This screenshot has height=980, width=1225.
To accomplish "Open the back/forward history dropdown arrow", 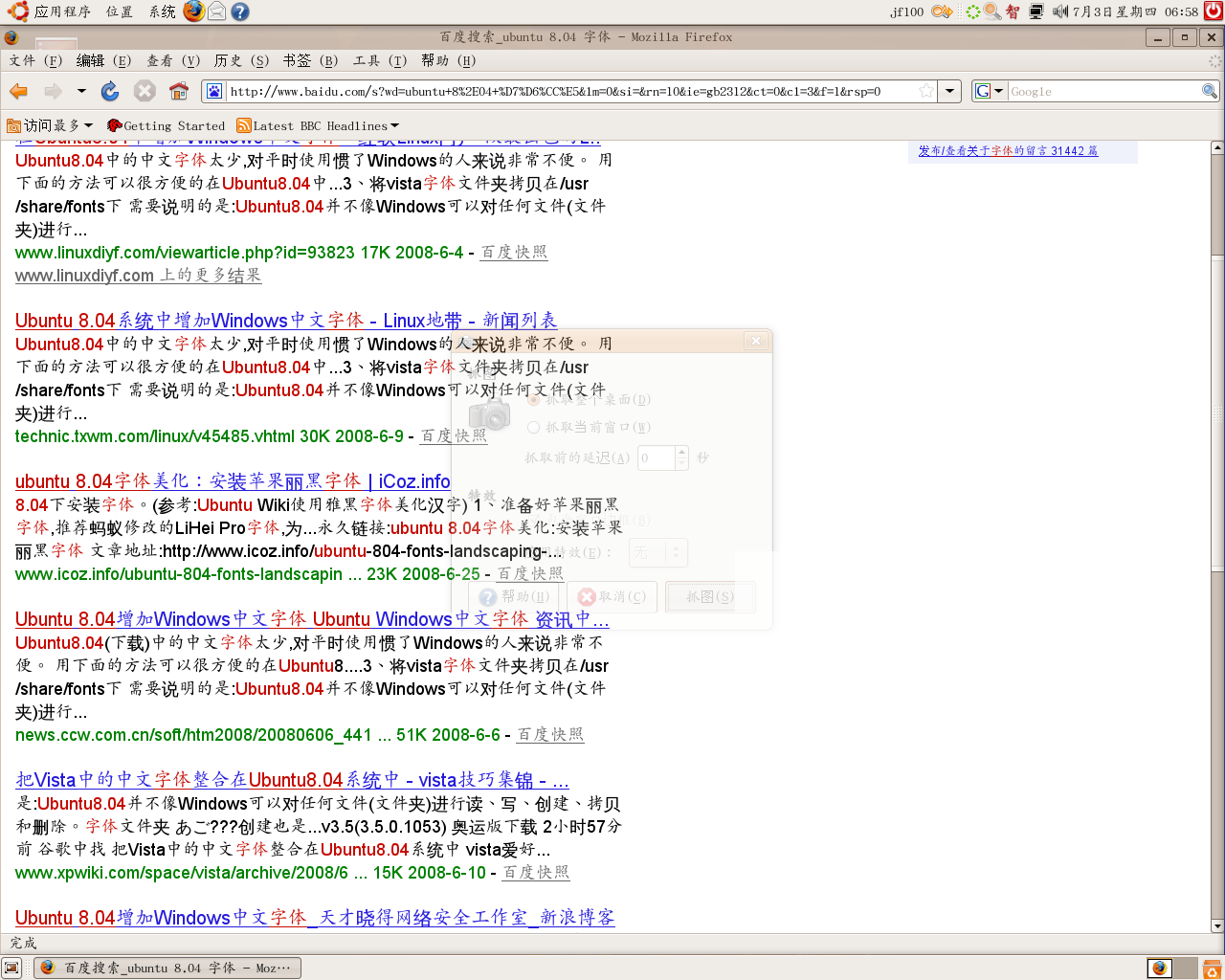I will click(81, 91).
